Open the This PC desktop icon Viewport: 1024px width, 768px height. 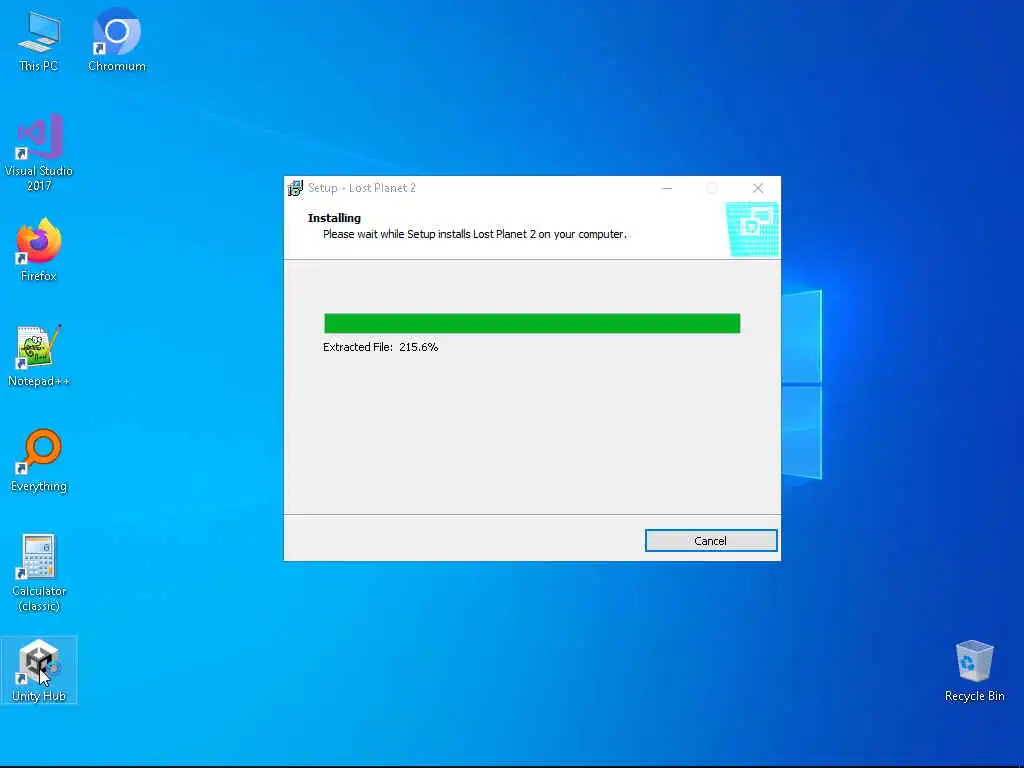point(39,40)
